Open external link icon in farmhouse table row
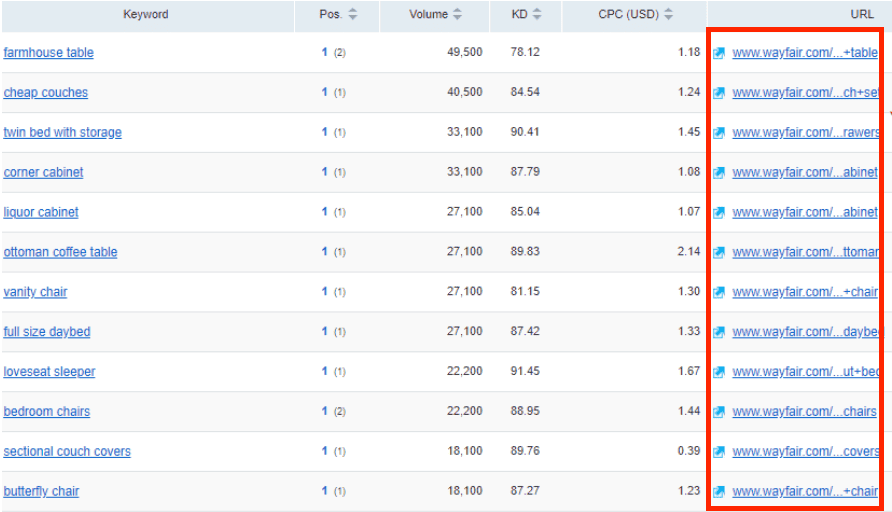Screen dimensions: 892x512 pos(719,53)
